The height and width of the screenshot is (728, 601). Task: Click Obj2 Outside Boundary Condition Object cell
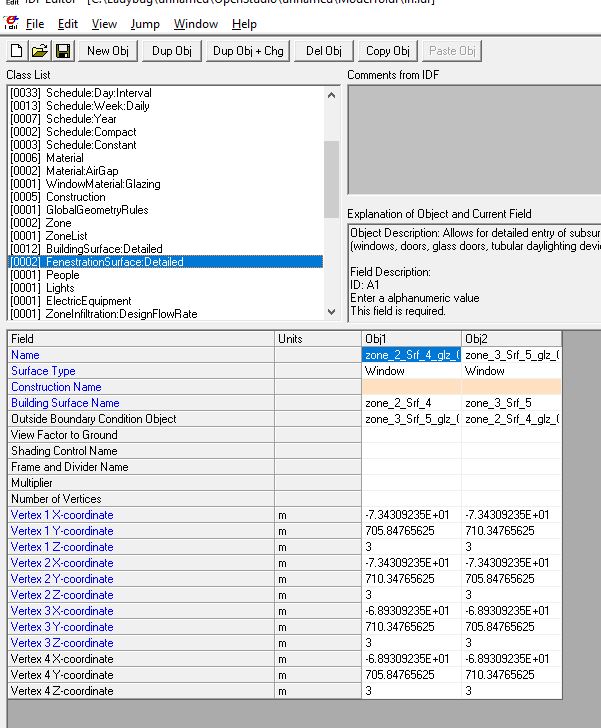pos(511,419)
